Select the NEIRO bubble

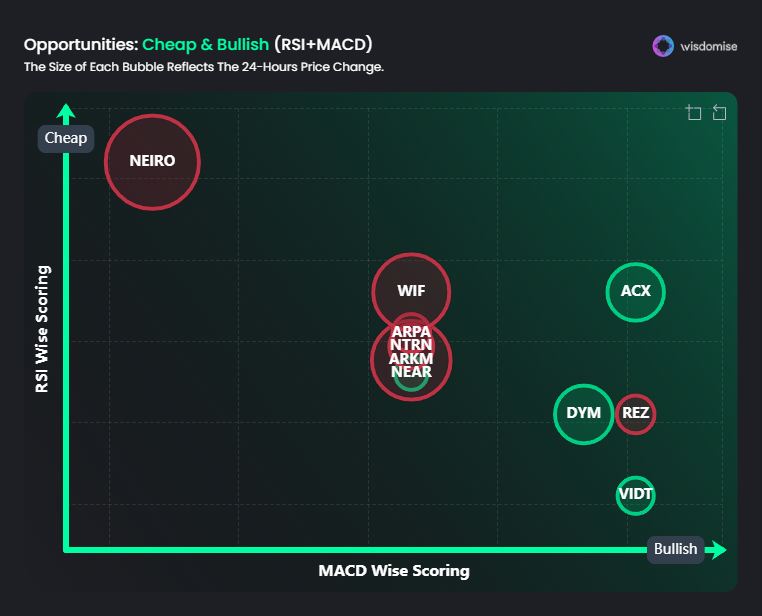pyautogui.click(x=152, y=162)
